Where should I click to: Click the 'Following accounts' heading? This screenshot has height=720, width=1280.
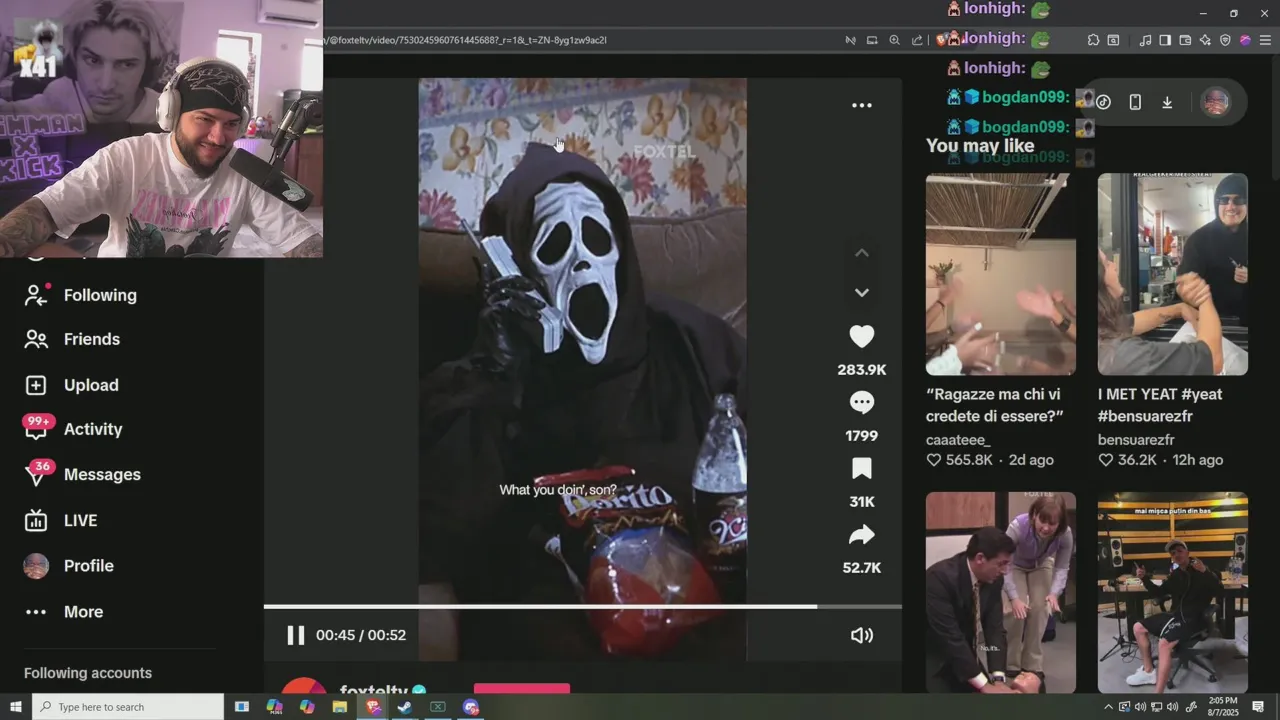click(88, 673)
